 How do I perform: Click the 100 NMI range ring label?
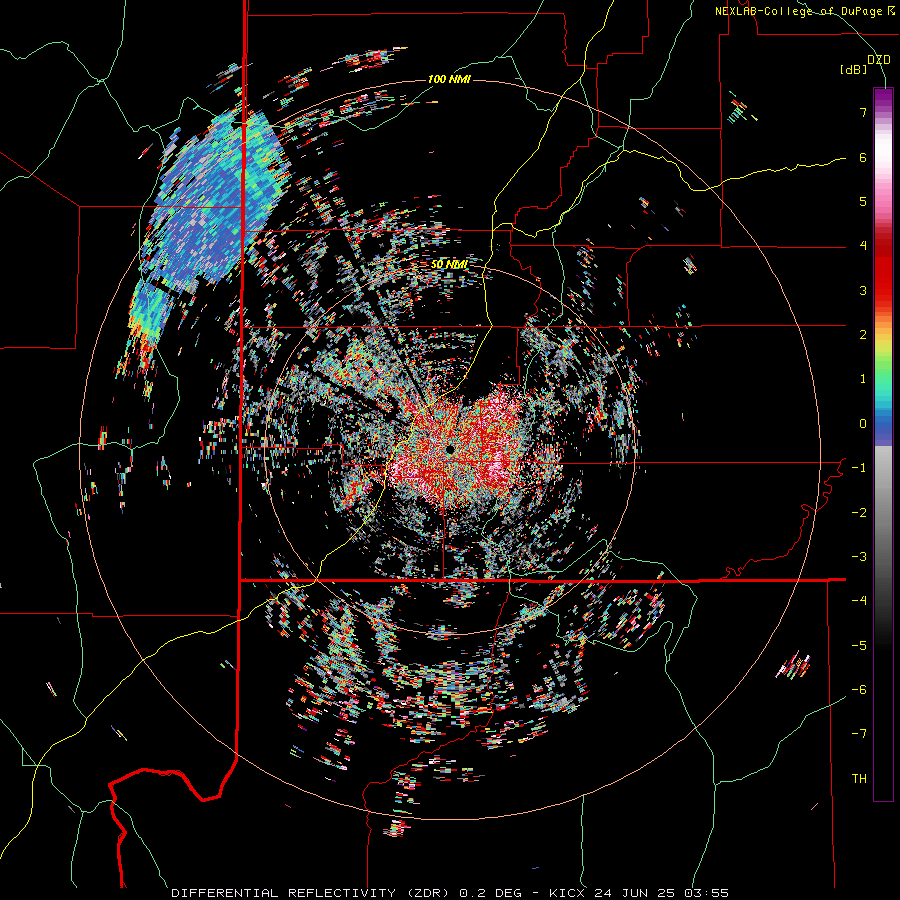[x=449, y=79]
